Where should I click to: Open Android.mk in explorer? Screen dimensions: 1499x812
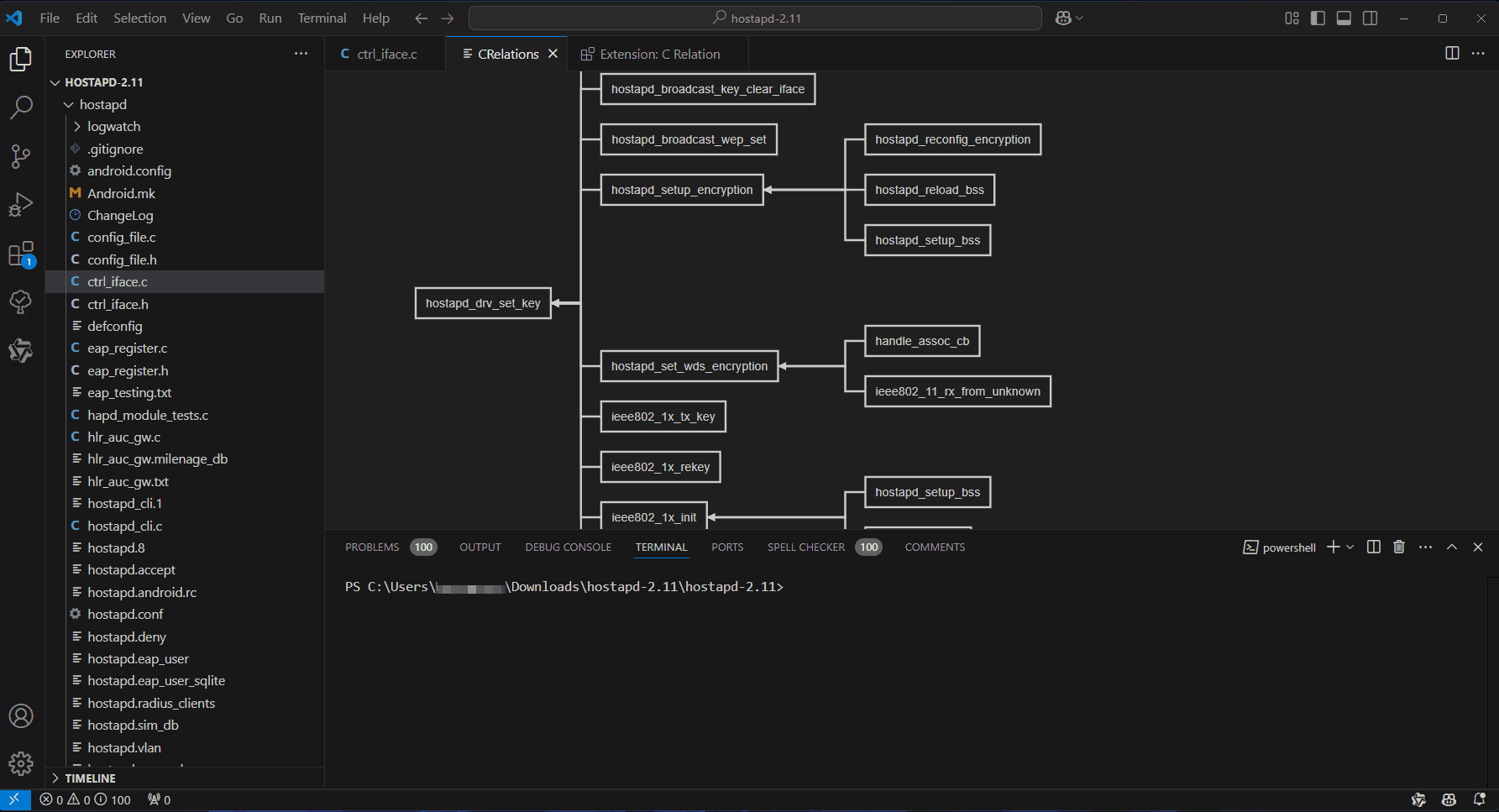pos(121,193)
